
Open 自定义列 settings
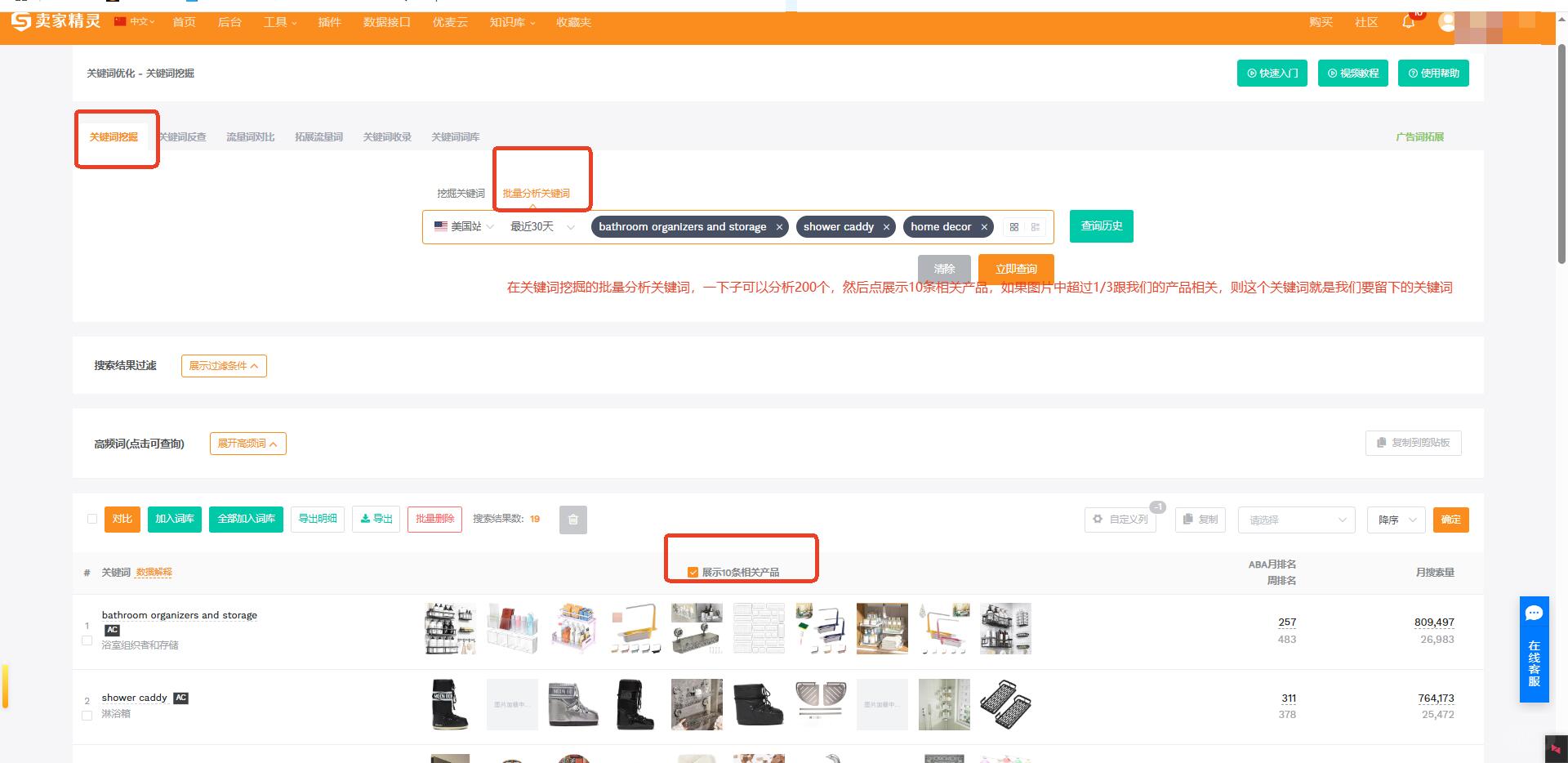pos(1120,520)
